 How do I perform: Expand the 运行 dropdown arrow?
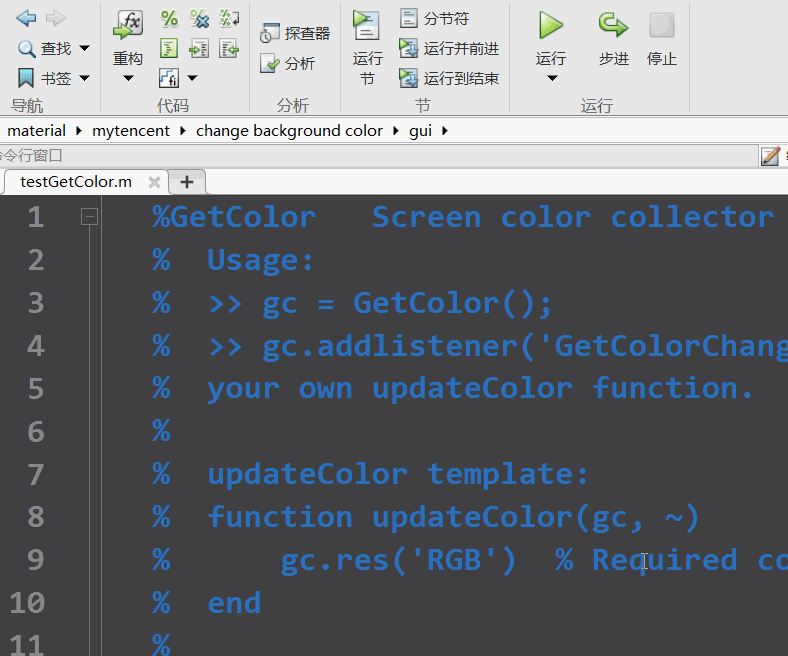552,78
